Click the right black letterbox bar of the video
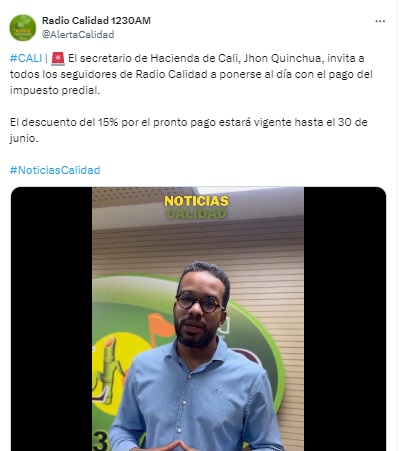411x451 pixels. click(345, 319)
